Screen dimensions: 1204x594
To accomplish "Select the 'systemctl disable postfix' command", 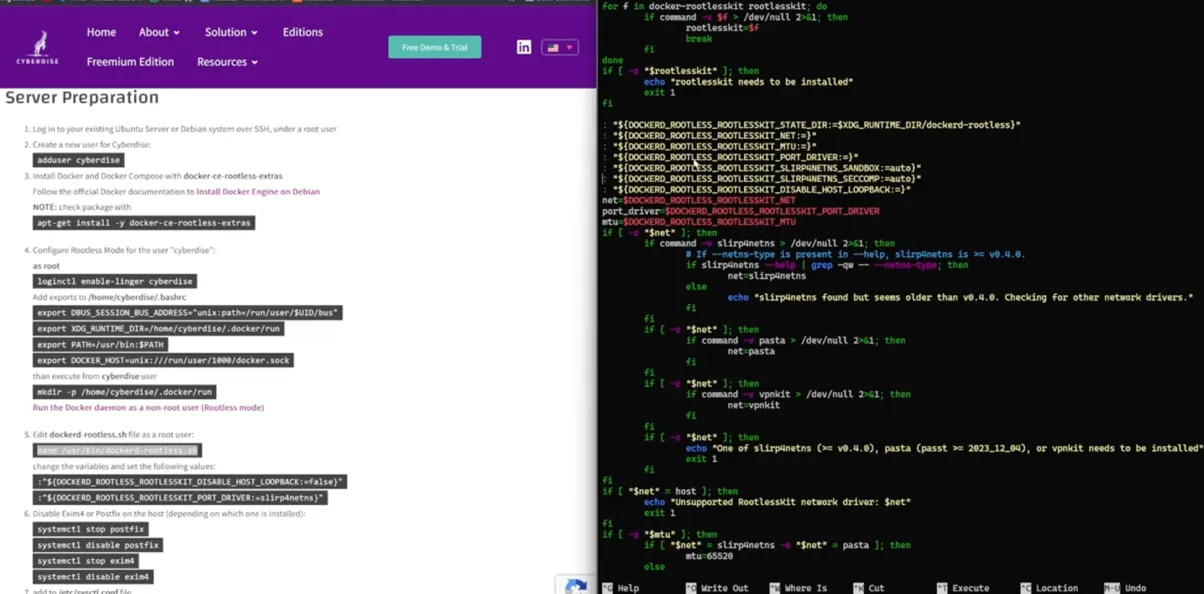I will (97, 545).
